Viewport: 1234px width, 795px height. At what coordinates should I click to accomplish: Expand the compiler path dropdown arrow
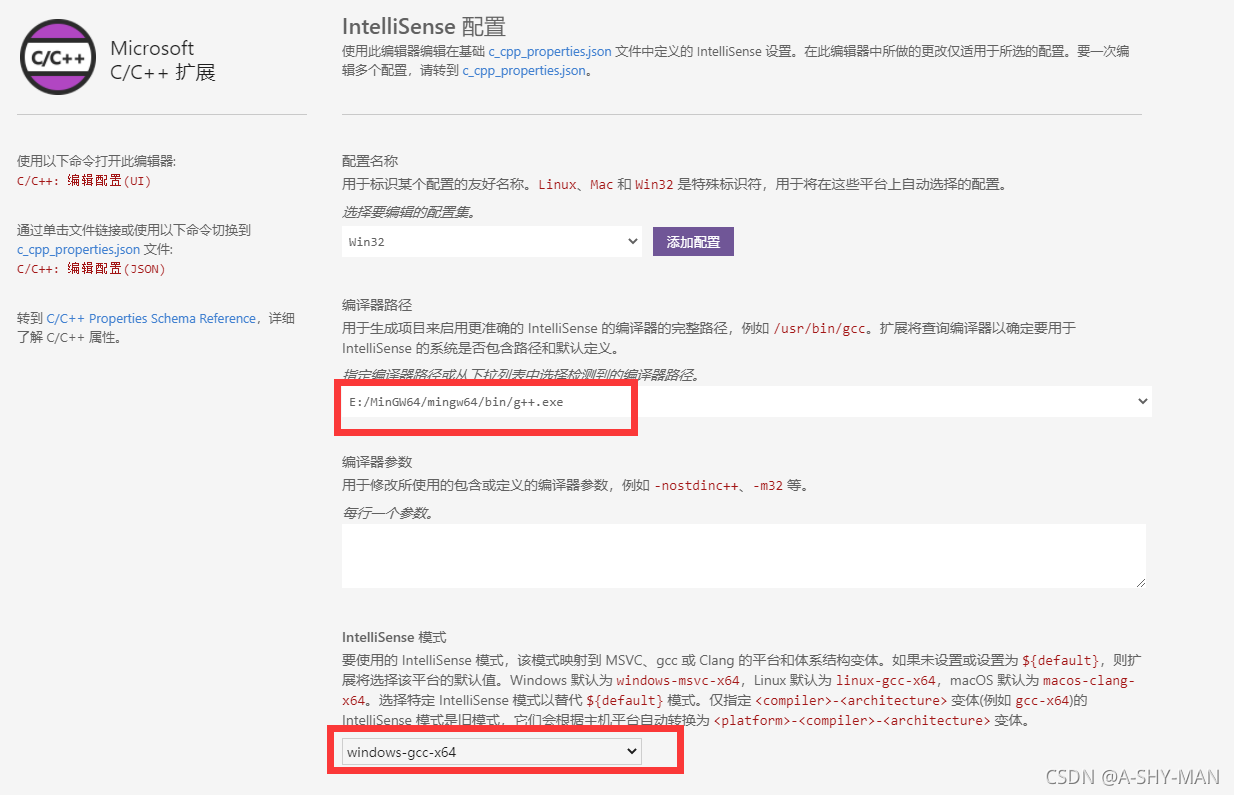click(1143, 401)
